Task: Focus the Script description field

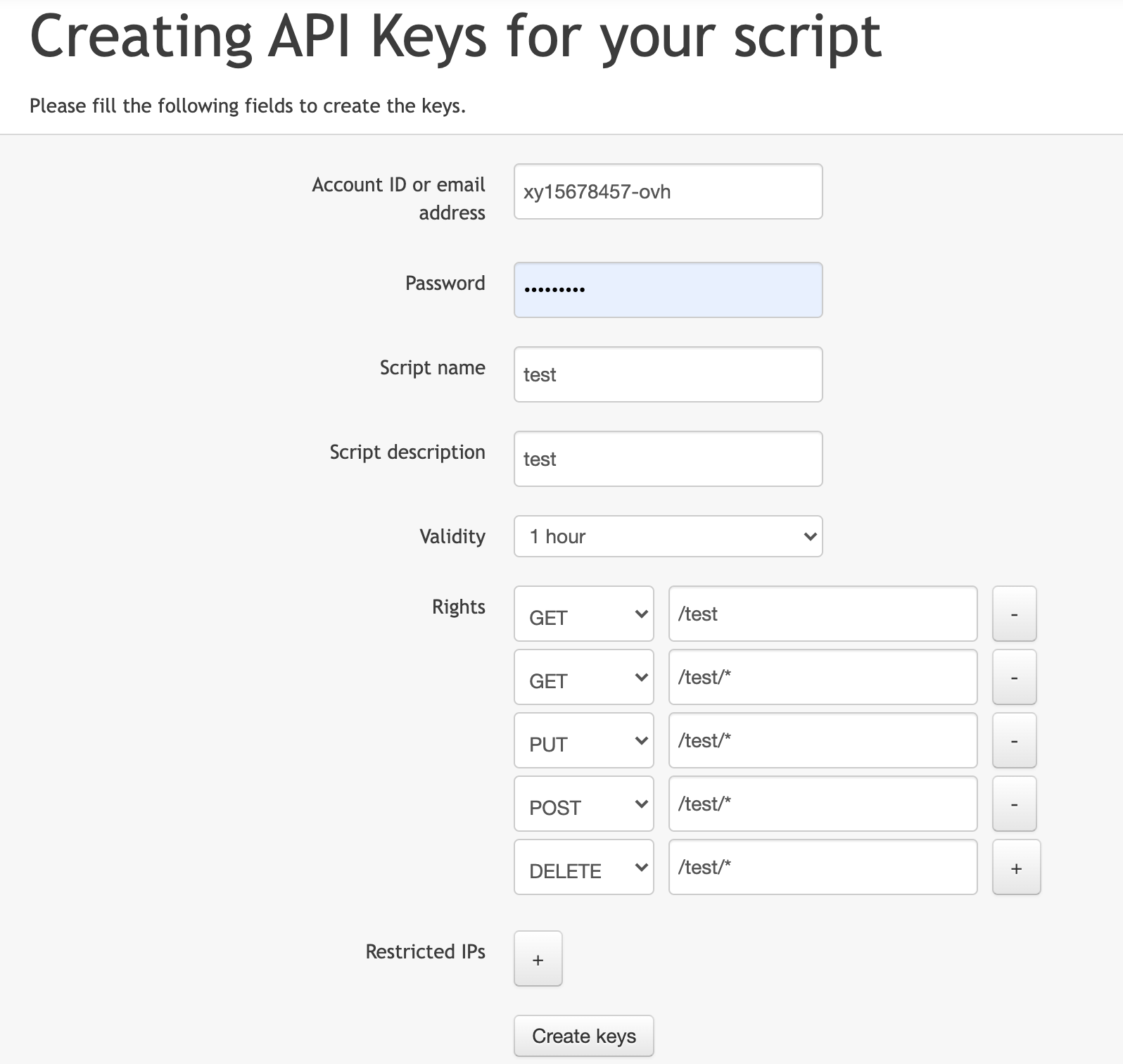Action: pos(668,459)
